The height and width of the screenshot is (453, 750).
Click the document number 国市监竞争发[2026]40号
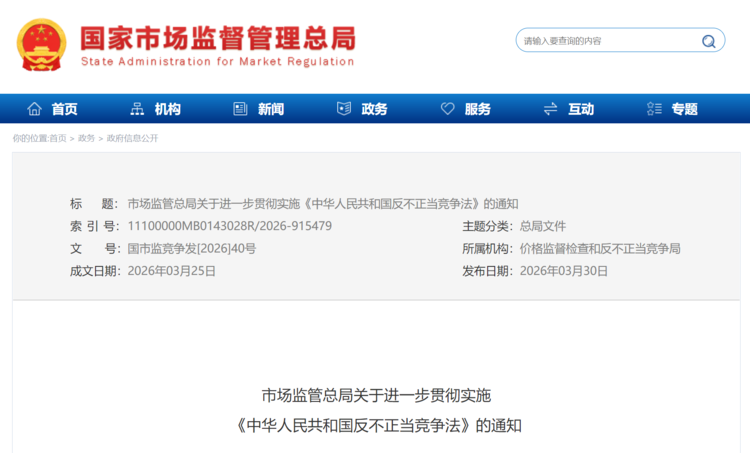192,248
